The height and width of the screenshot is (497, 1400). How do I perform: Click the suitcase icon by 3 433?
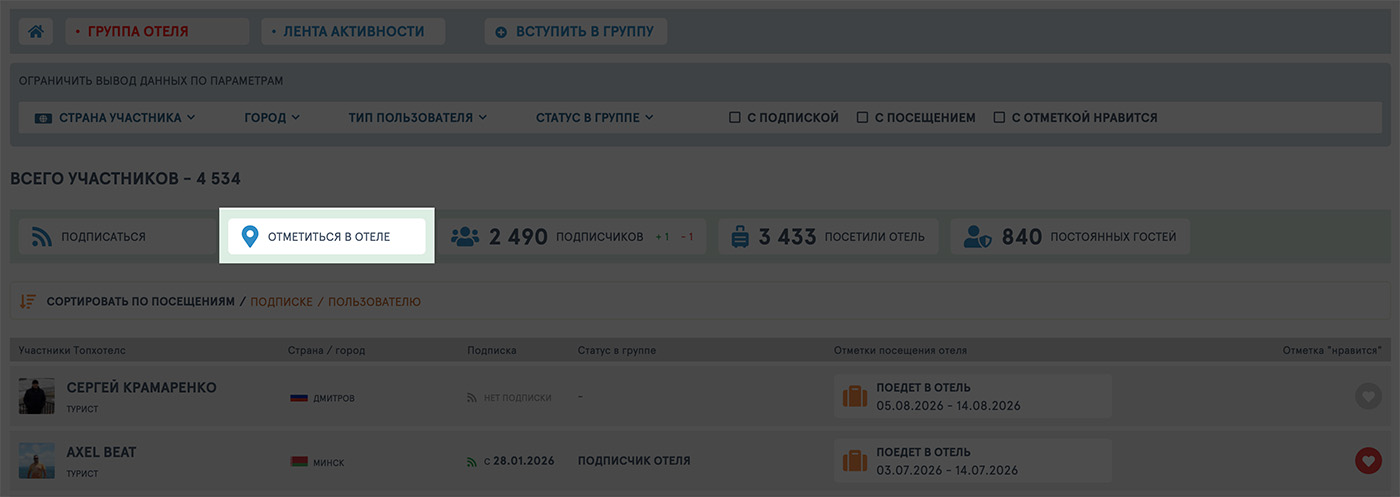[x=741, y=237]
